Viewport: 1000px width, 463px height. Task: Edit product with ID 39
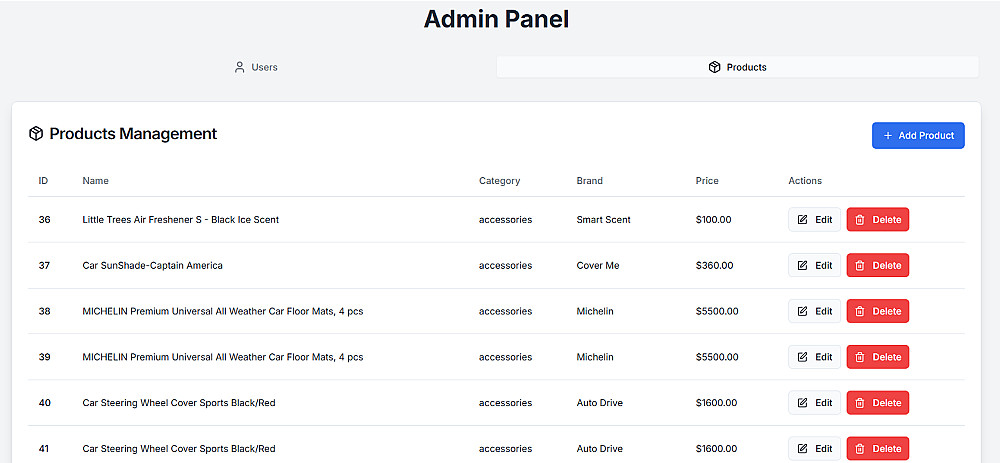(x=814, y=357)
